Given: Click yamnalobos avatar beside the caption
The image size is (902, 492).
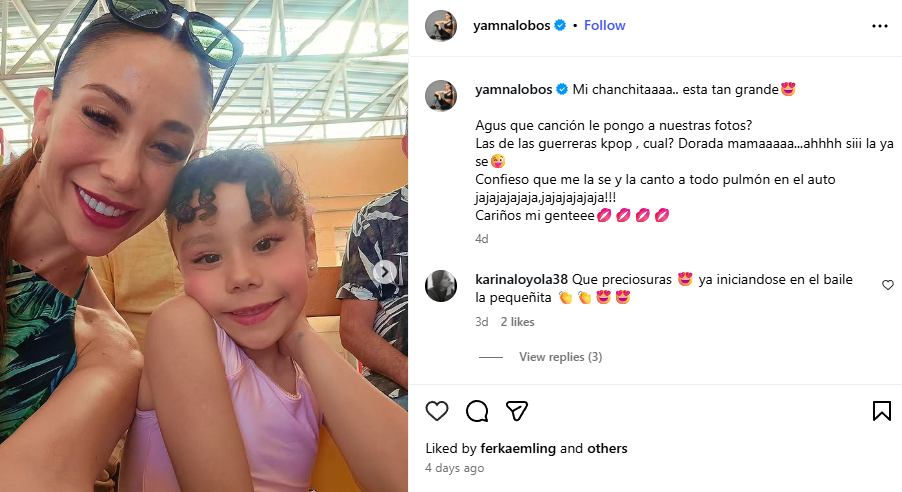Looking at the screenshot, I should click(x=441, y=95).
